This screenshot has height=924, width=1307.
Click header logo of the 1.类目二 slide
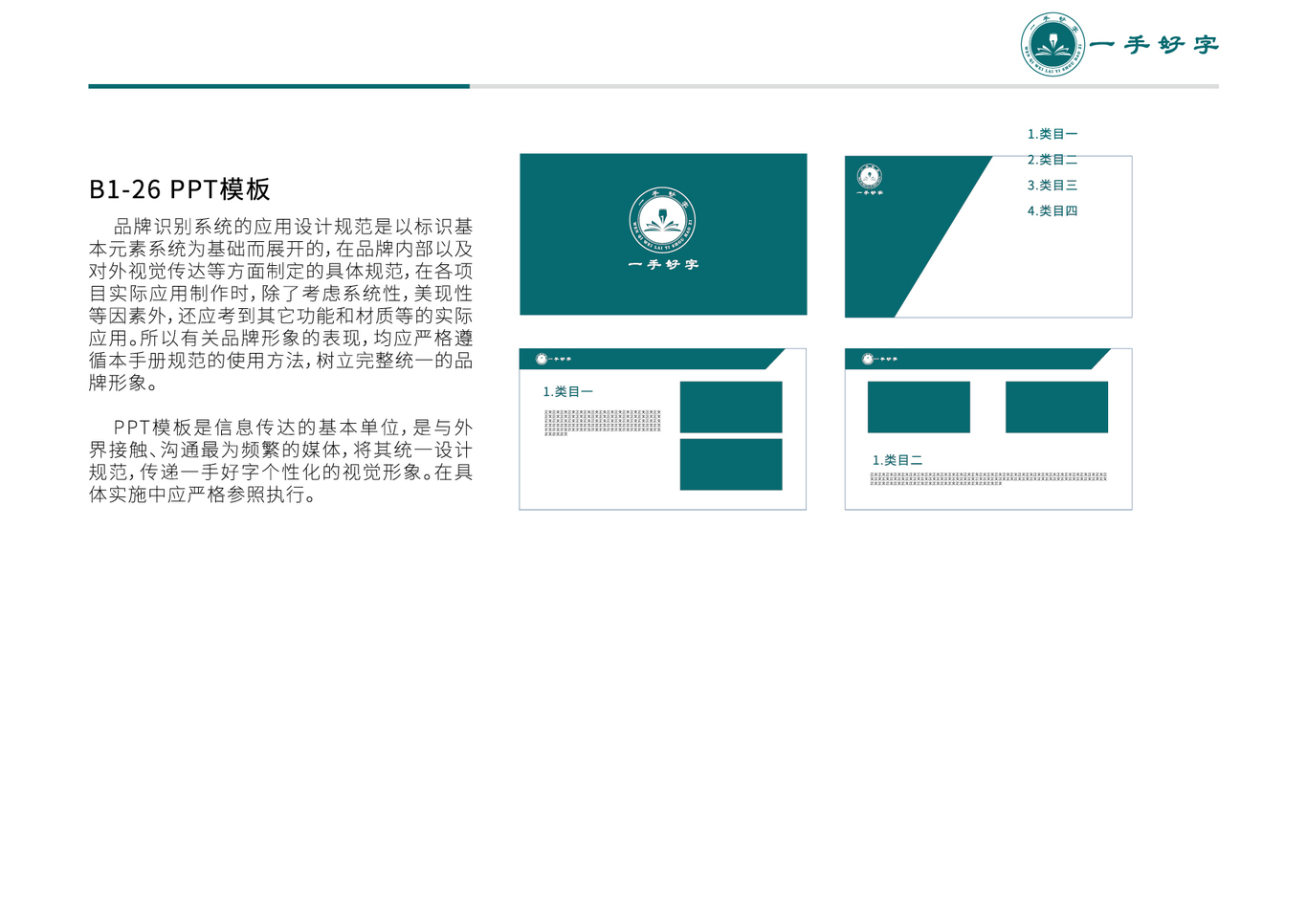click(879, 359)
